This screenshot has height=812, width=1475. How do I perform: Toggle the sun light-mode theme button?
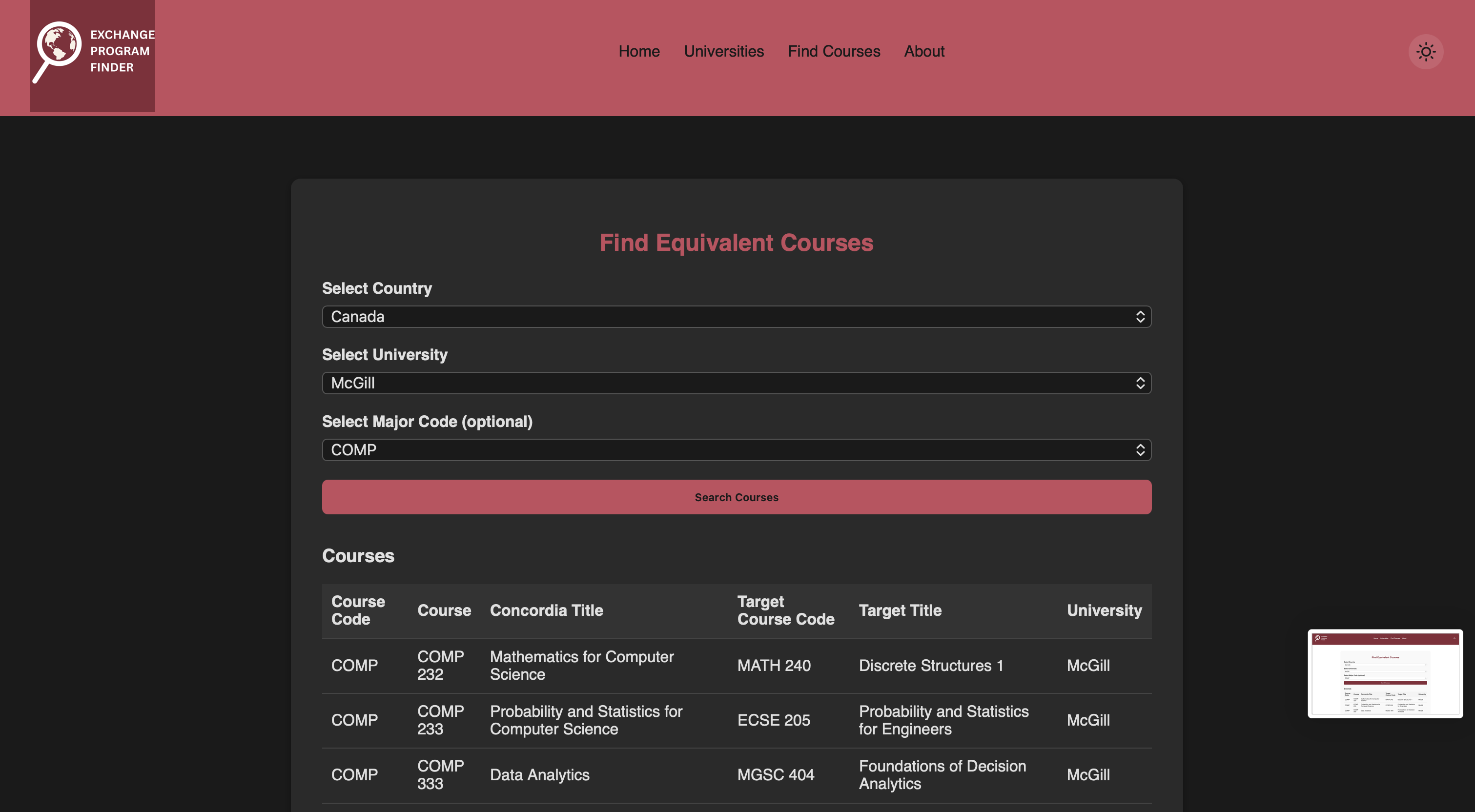tap(1425, 52)
